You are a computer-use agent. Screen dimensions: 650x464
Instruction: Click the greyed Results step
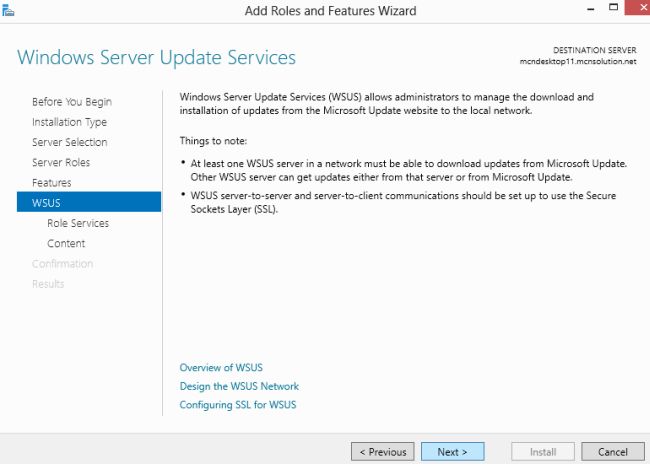pyautogui.click(x=48, y=284)
